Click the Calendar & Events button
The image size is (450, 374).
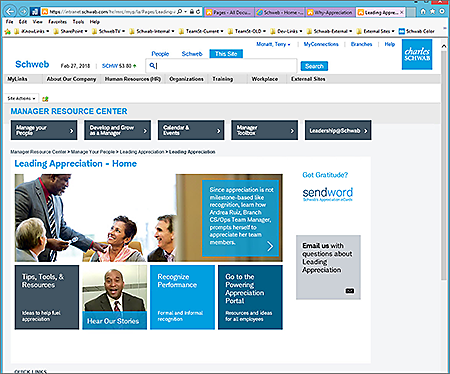[191, 130]
